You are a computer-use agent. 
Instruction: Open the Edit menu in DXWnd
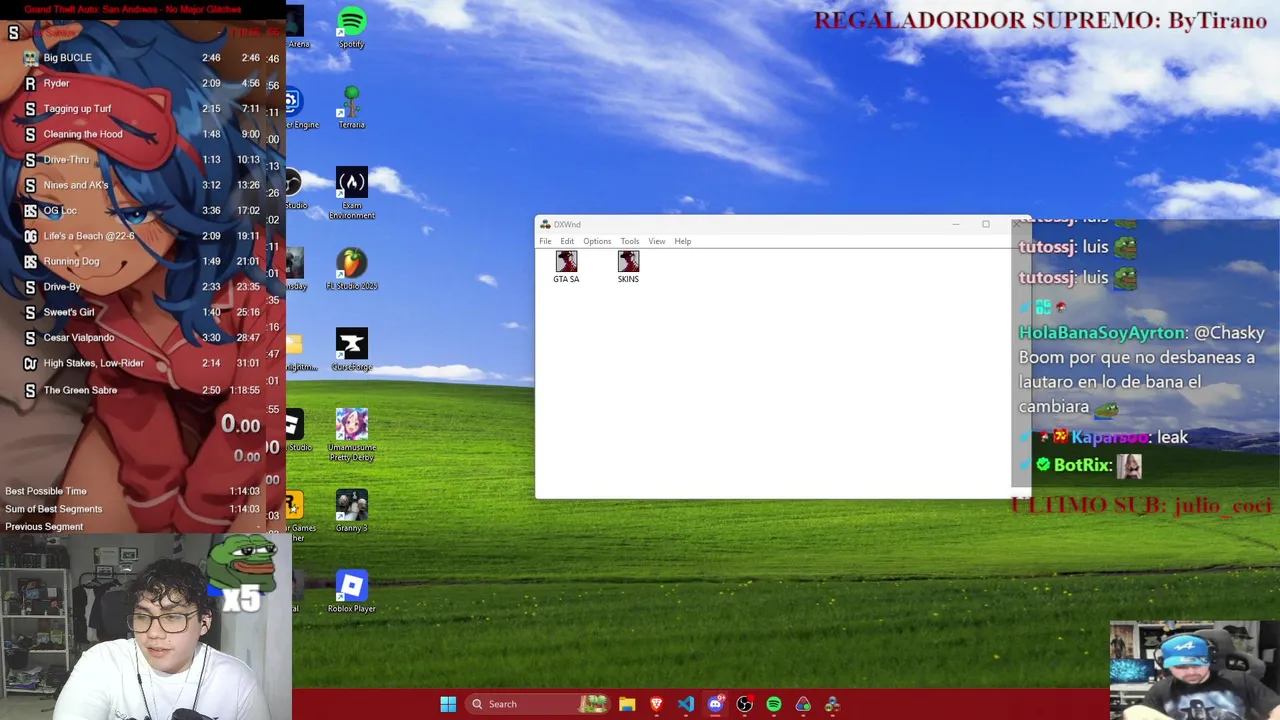(567, 241)
